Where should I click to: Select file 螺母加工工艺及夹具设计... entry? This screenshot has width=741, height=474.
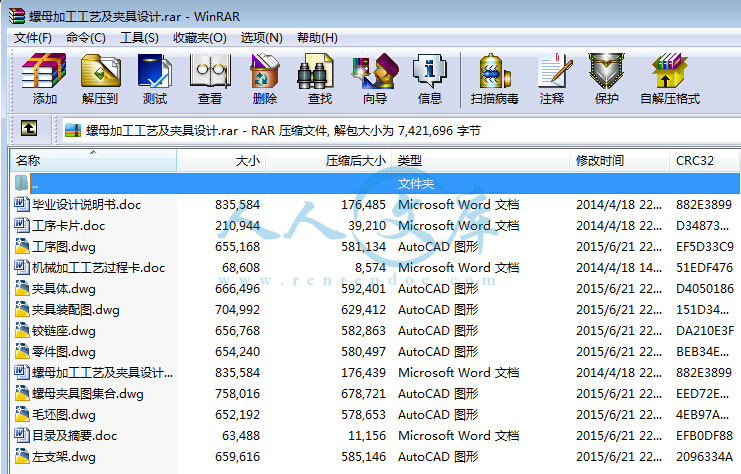pyautogui.click(x=103, y=372)
